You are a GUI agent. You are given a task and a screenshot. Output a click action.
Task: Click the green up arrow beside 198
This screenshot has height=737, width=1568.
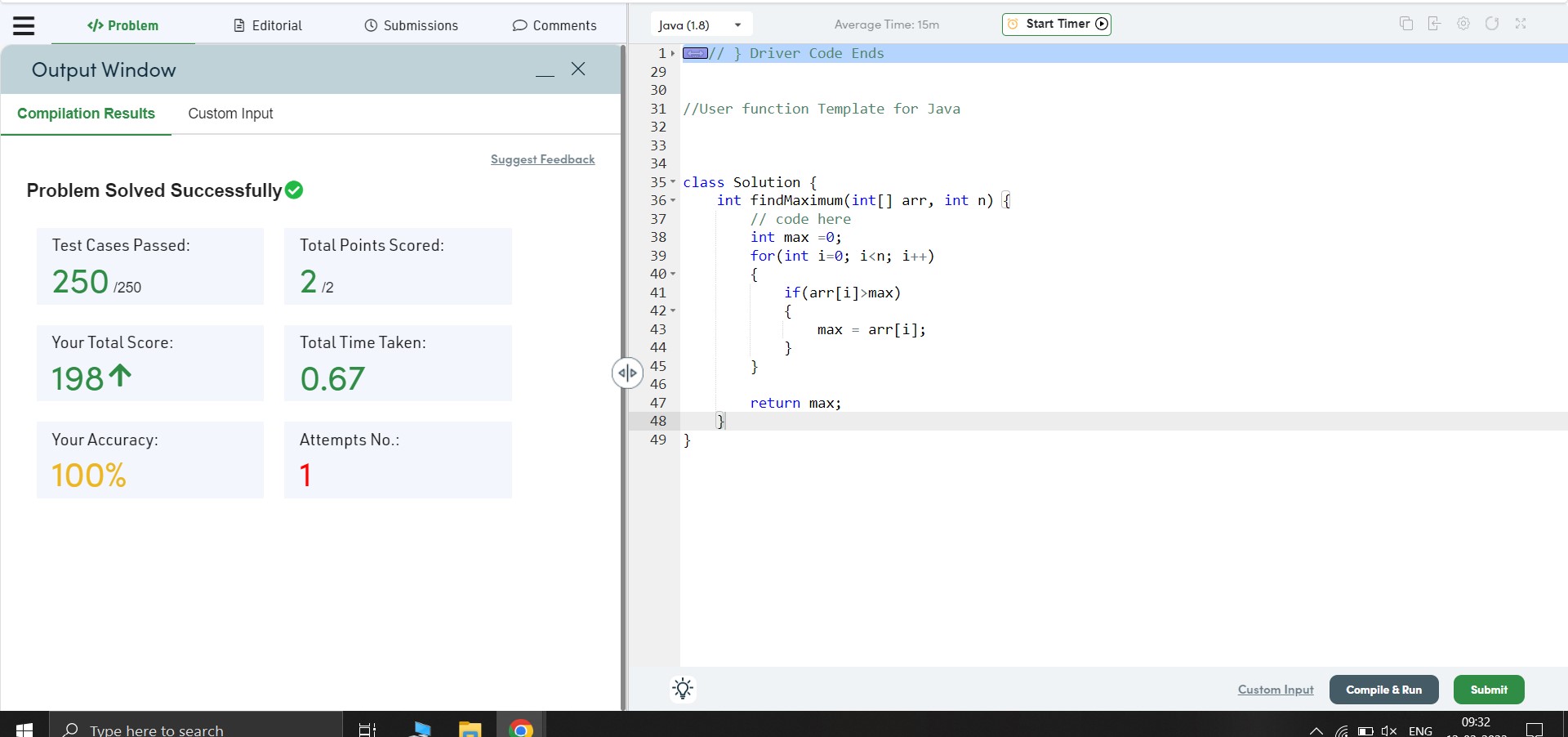120,376
